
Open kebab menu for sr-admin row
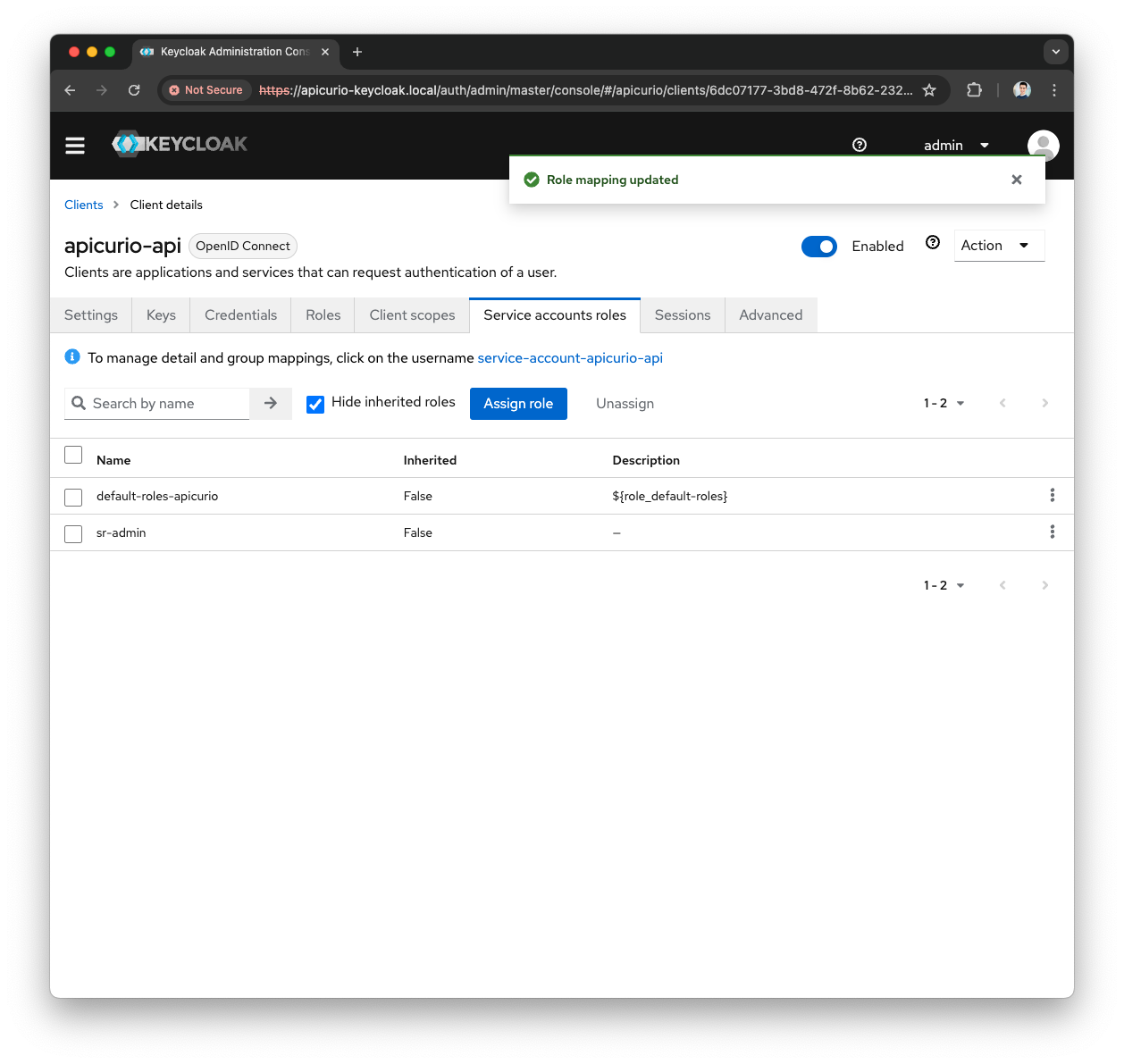point(1052,532)
